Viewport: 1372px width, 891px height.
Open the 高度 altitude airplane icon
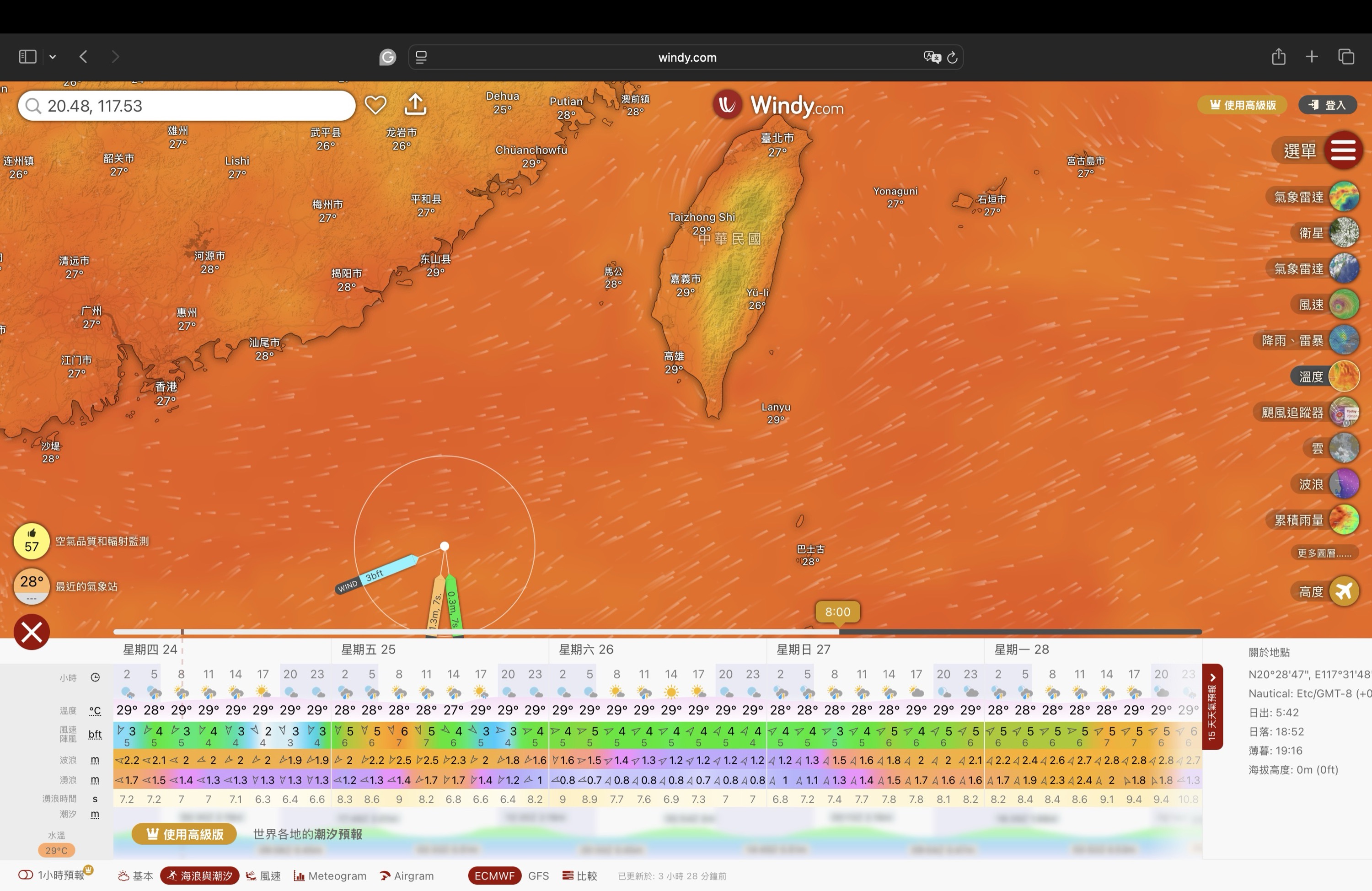(1344, 591)
